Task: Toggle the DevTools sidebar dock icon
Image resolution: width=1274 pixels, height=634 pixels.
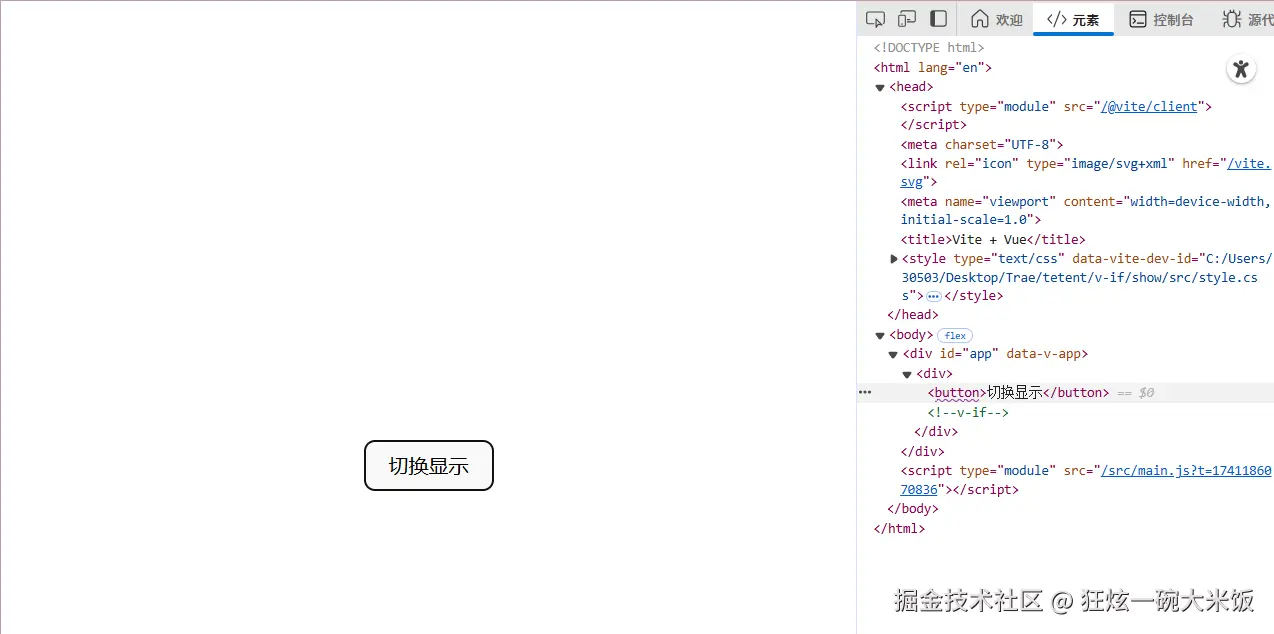Action: (x=938, y=19)
